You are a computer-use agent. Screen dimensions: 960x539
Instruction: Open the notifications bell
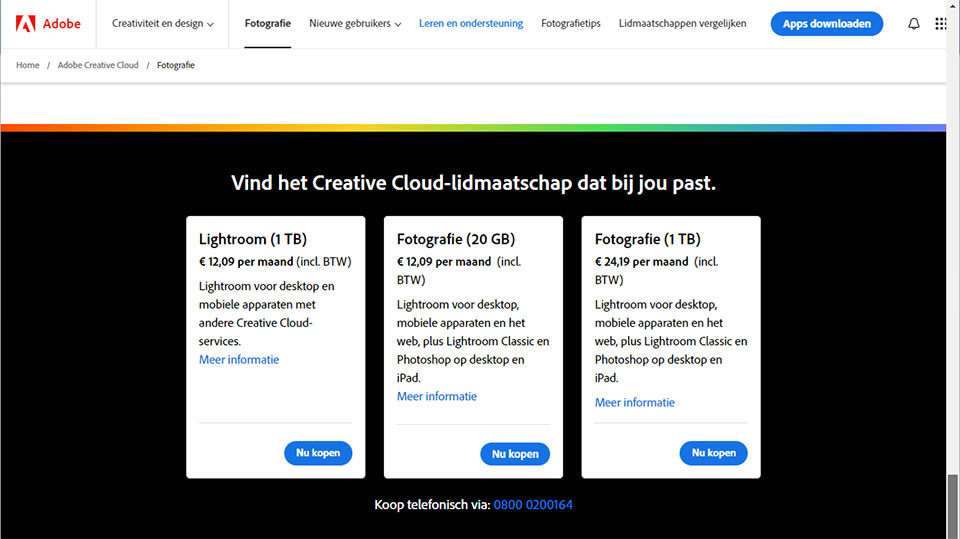point(913,24)
